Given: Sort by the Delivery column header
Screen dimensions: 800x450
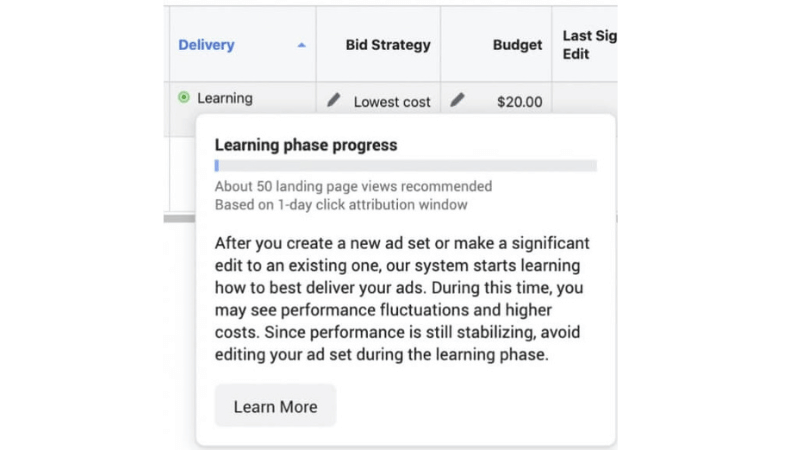Looking at the screenshot, I should point(206,45).
